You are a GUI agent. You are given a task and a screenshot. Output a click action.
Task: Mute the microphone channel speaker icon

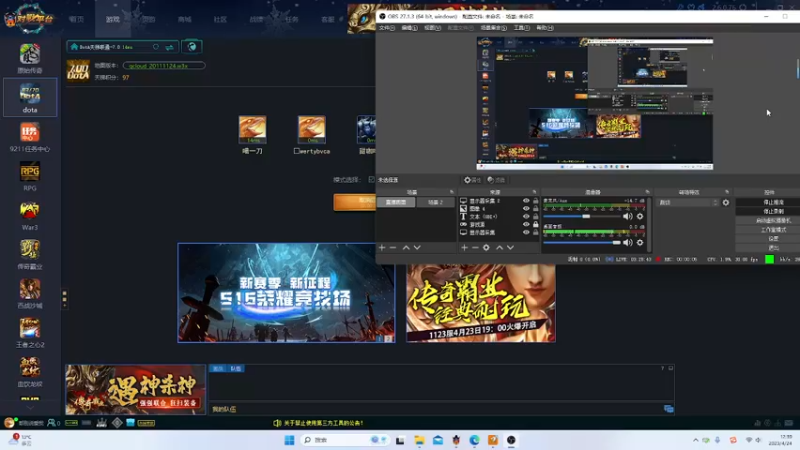(x=628, y=216)
